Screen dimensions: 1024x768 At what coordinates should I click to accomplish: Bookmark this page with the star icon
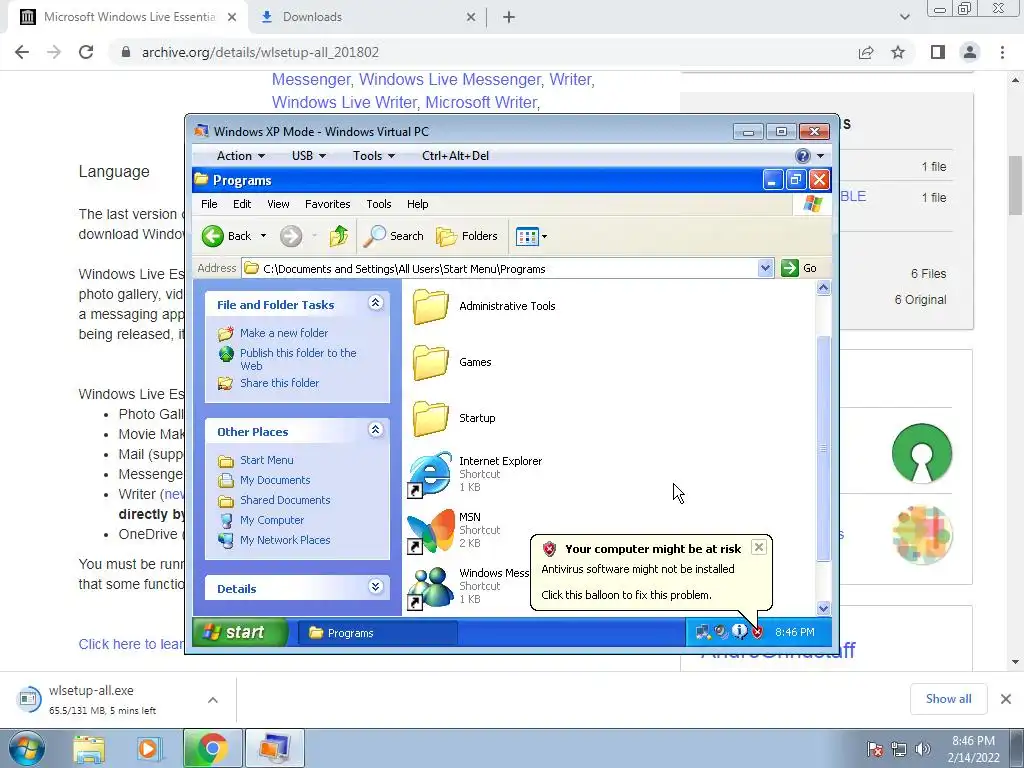(898, 52)
